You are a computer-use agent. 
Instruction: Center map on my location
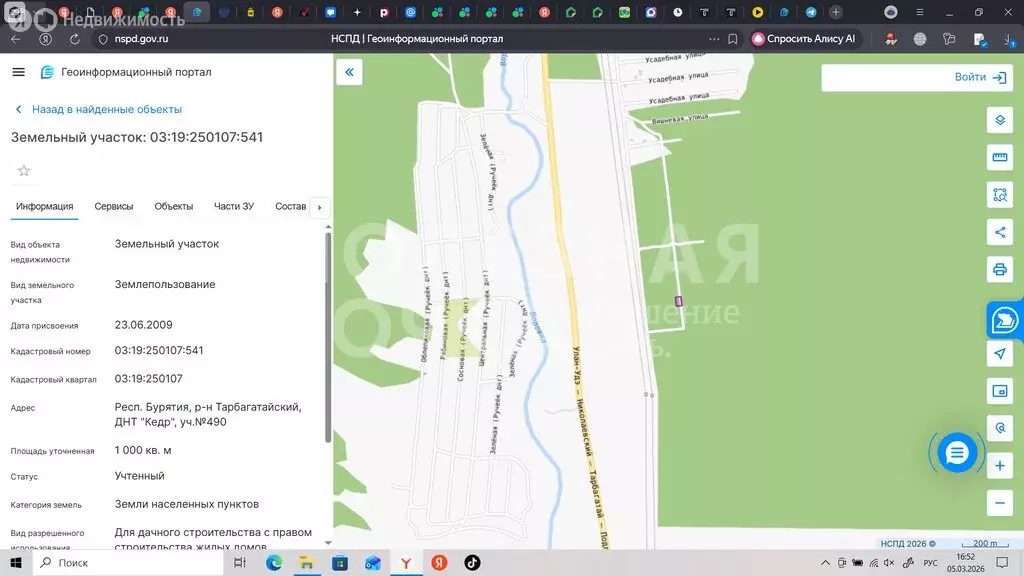999,354
